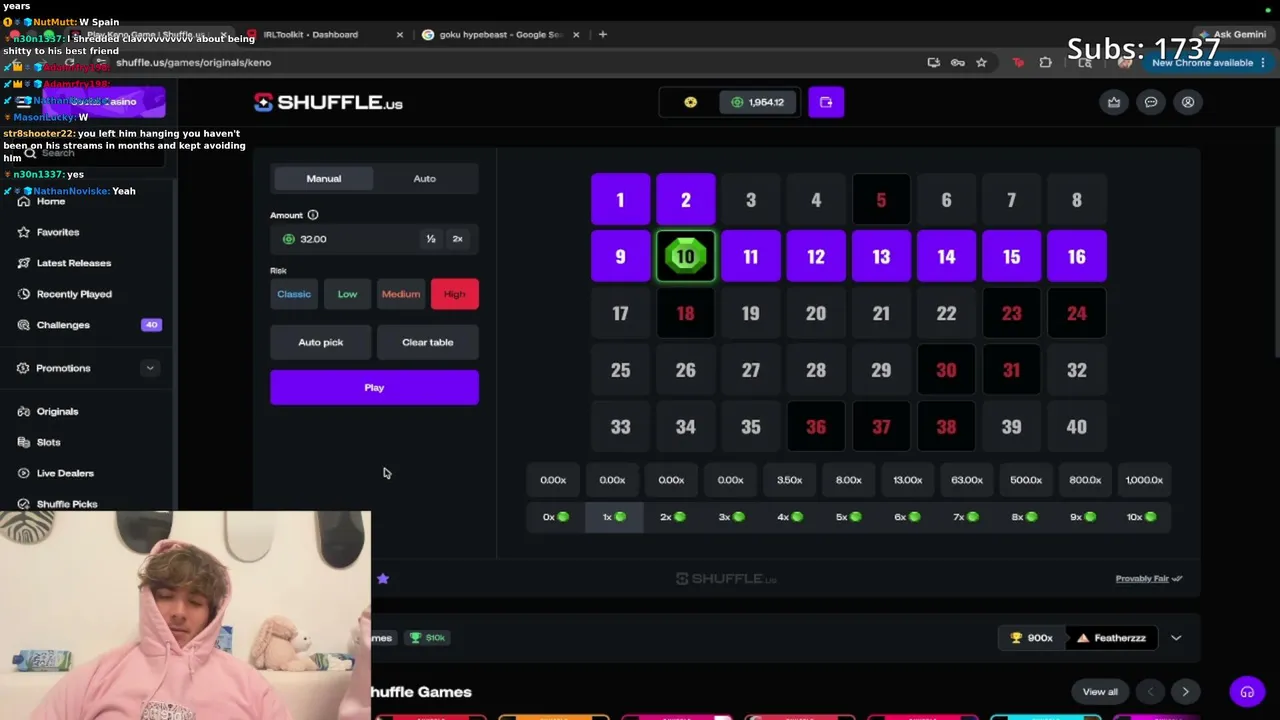Expand the Featherzzz 900x win dropdown
The image size is (1280, 720).
(1176, 638)
